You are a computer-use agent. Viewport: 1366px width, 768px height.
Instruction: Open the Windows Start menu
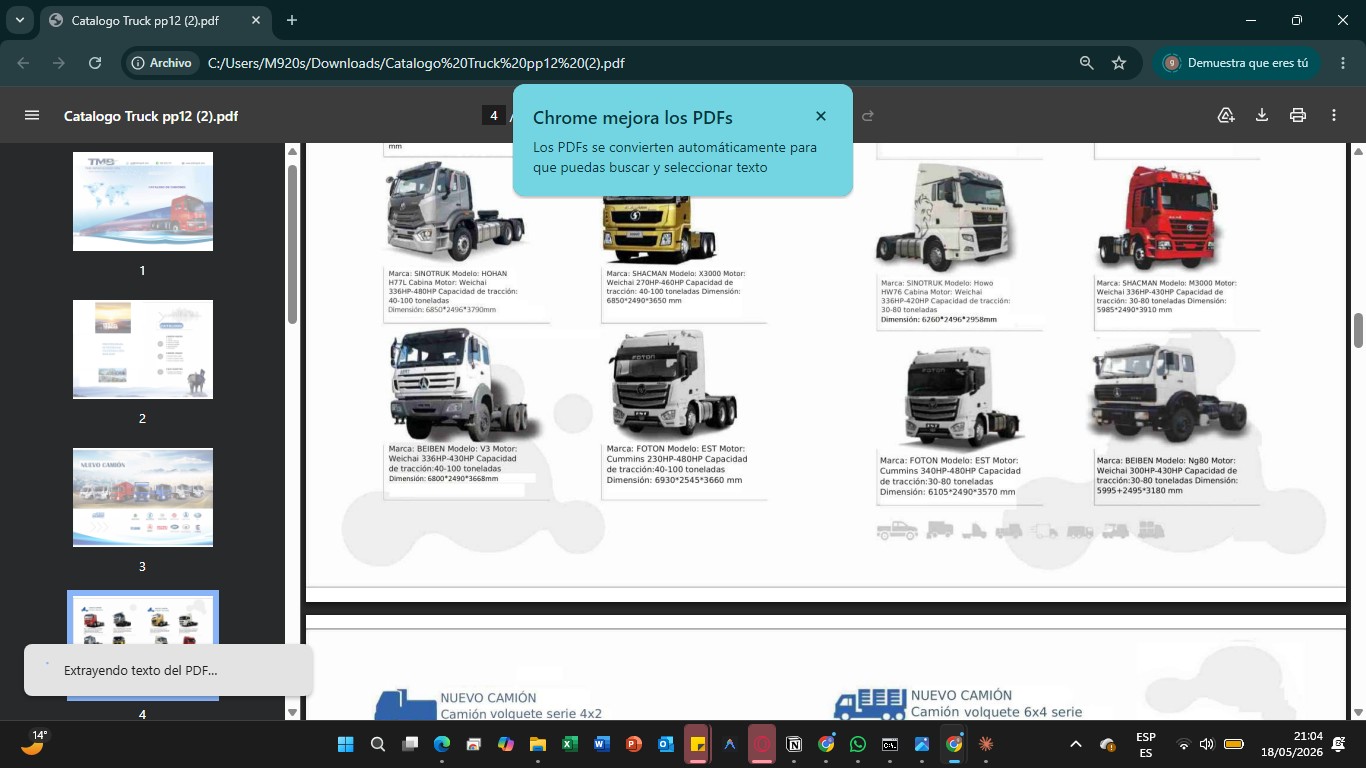pos(346,744)
